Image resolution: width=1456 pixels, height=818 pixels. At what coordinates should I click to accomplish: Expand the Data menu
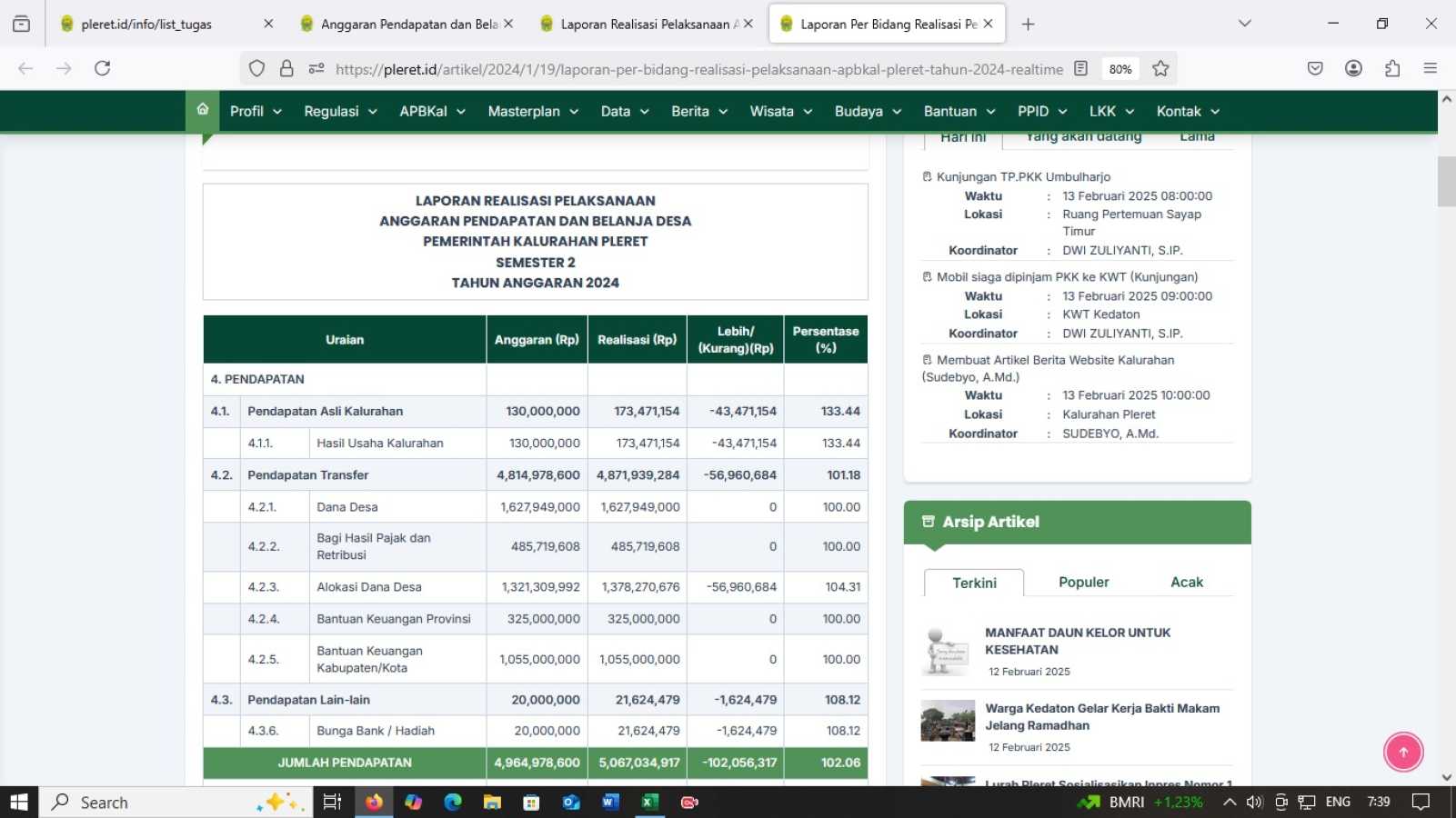625,111
